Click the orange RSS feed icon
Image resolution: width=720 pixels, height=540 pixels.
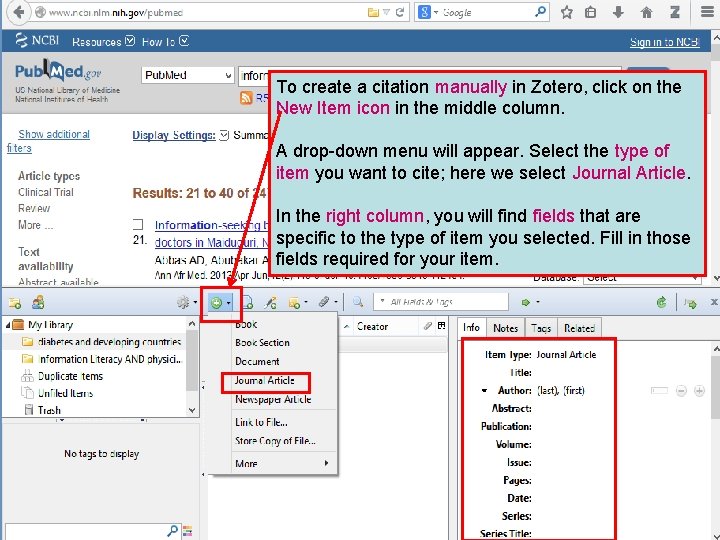point(246,97)
